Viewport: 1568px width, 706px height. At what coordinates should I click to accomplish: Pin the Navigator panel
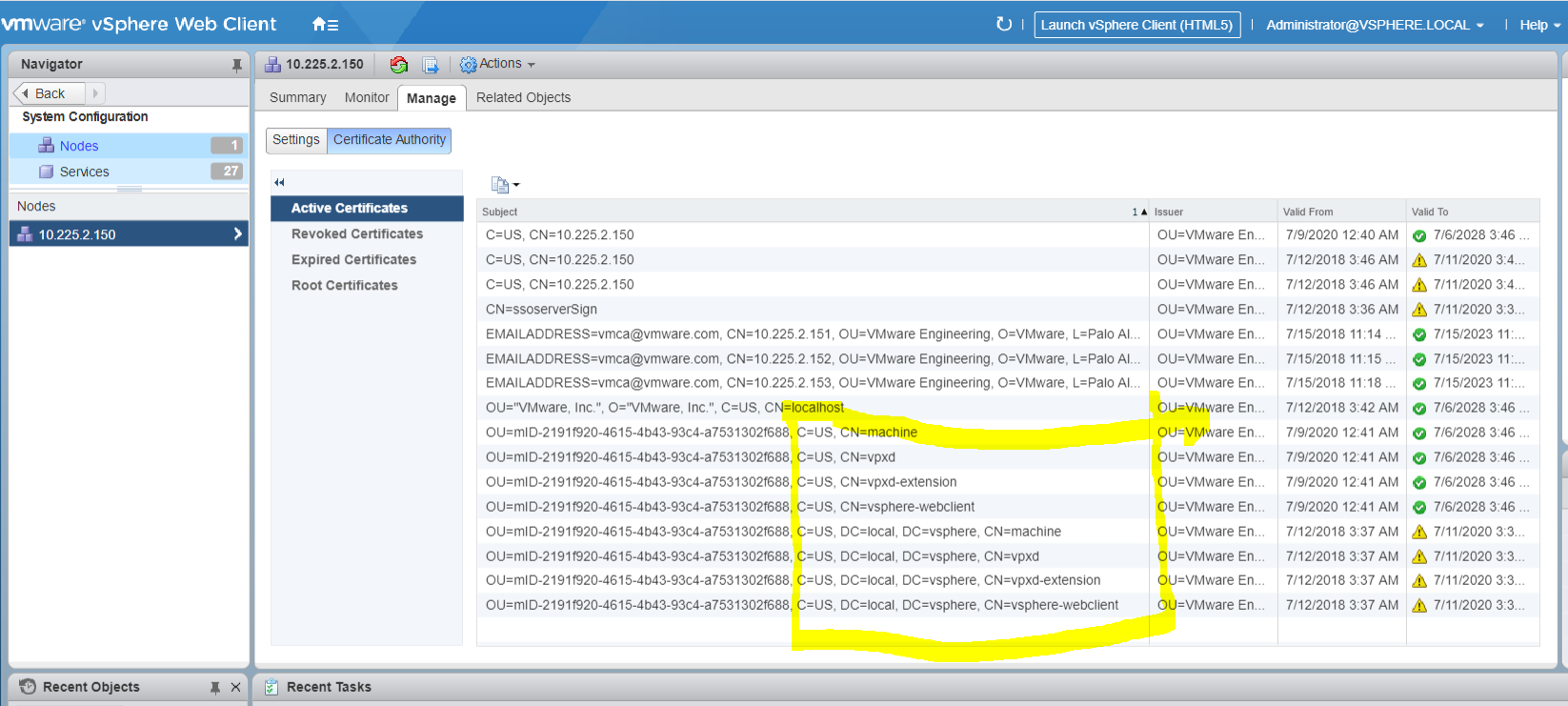point(236,65)
